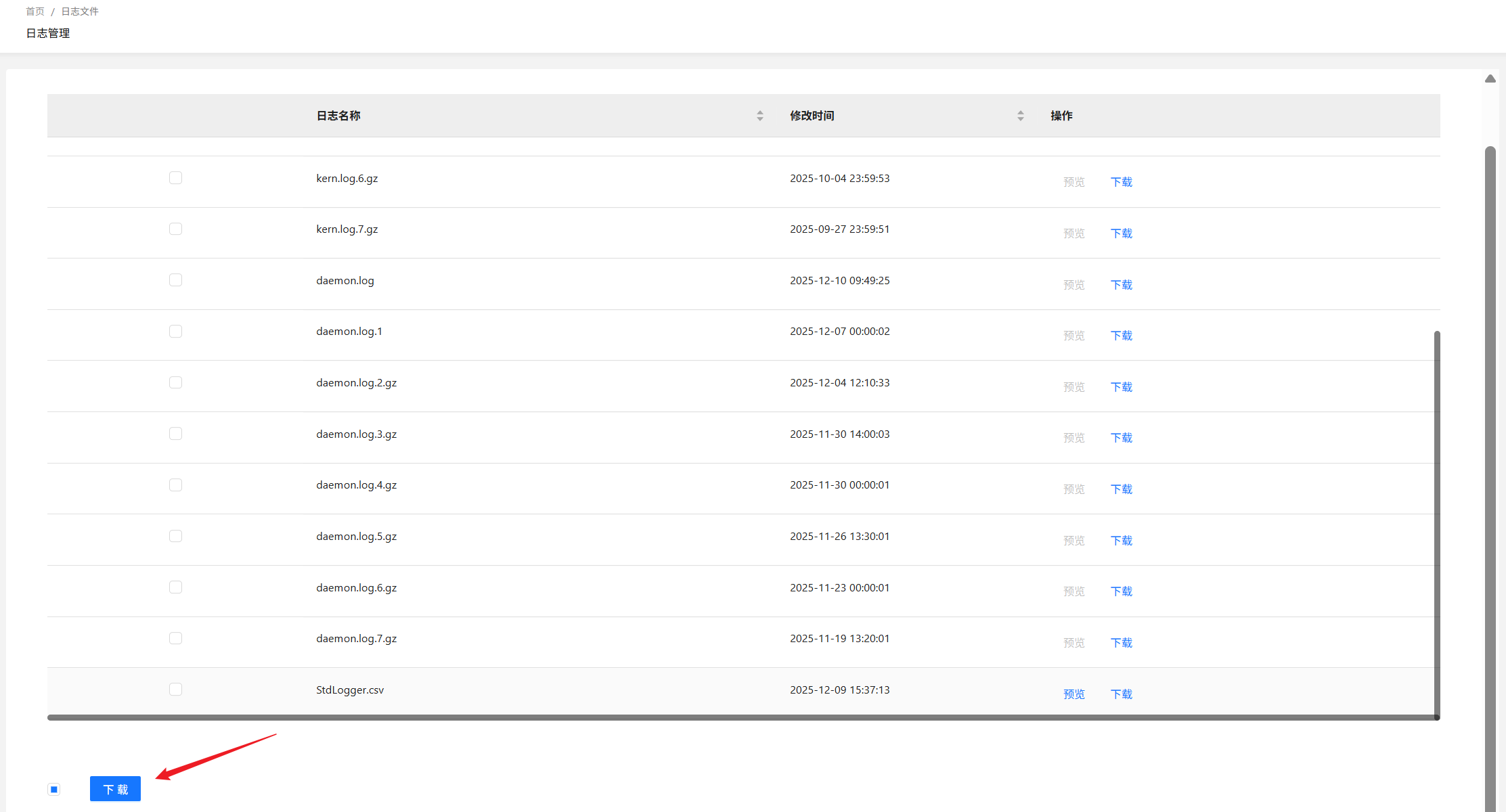Sort by modified time column arrows
Screen dimensions: 1506x812
(x=1020, y=116)
